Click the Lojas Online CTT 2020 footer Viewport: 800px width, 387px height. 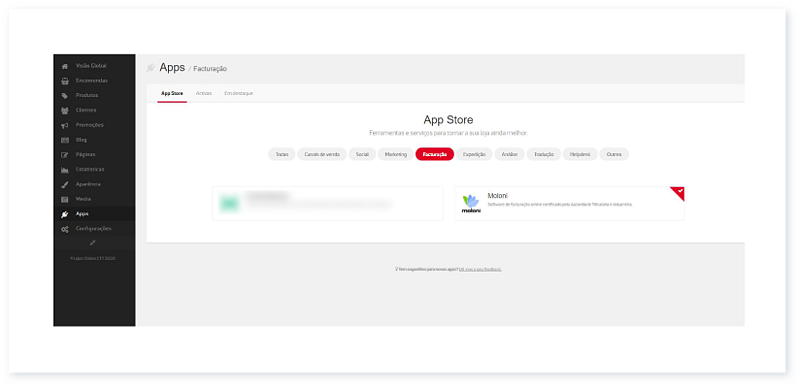click(x=93, y=259)
